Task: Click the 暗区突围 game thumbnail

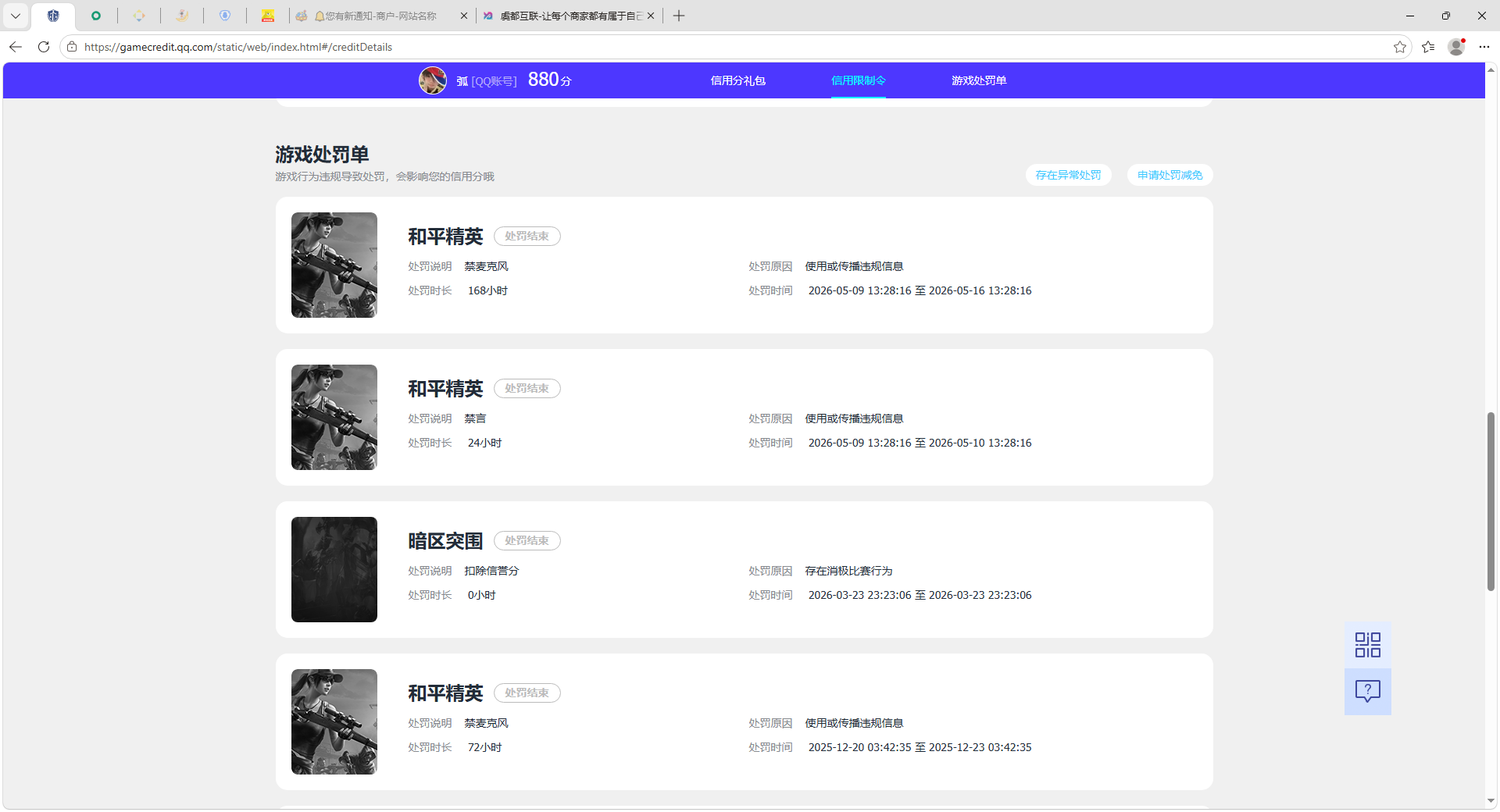Action: 334,569
